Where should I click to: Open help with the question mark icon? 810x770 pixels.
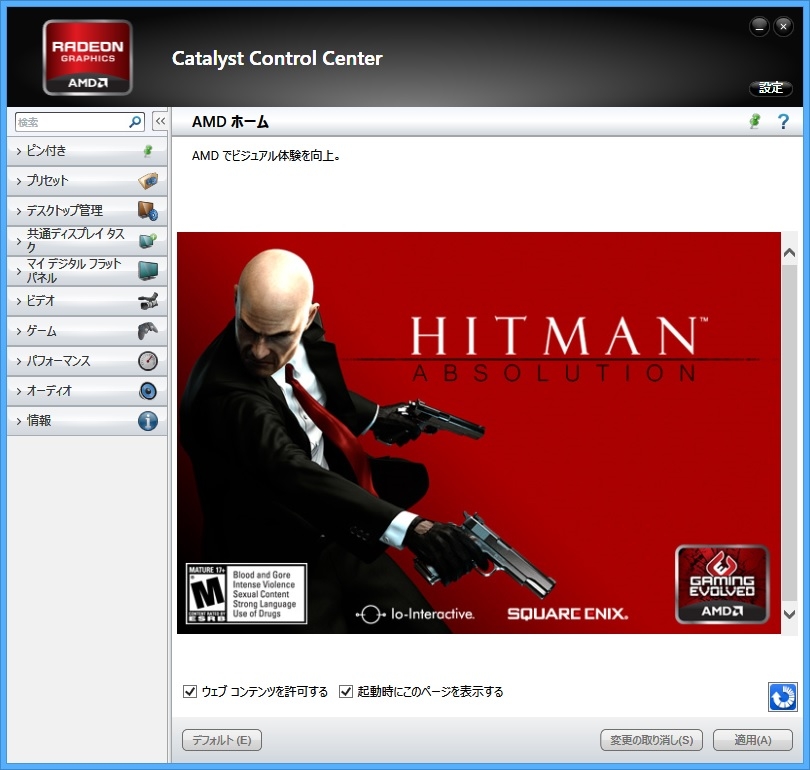[x=783, y=122]
